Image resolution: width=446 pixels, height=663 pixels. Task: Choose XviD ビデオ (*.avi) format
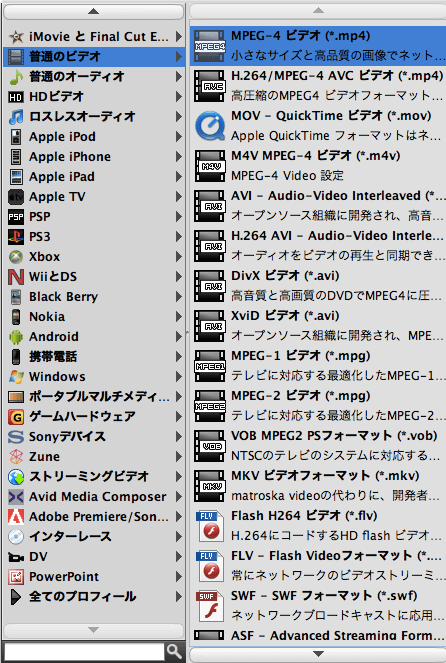coord(318,326)
